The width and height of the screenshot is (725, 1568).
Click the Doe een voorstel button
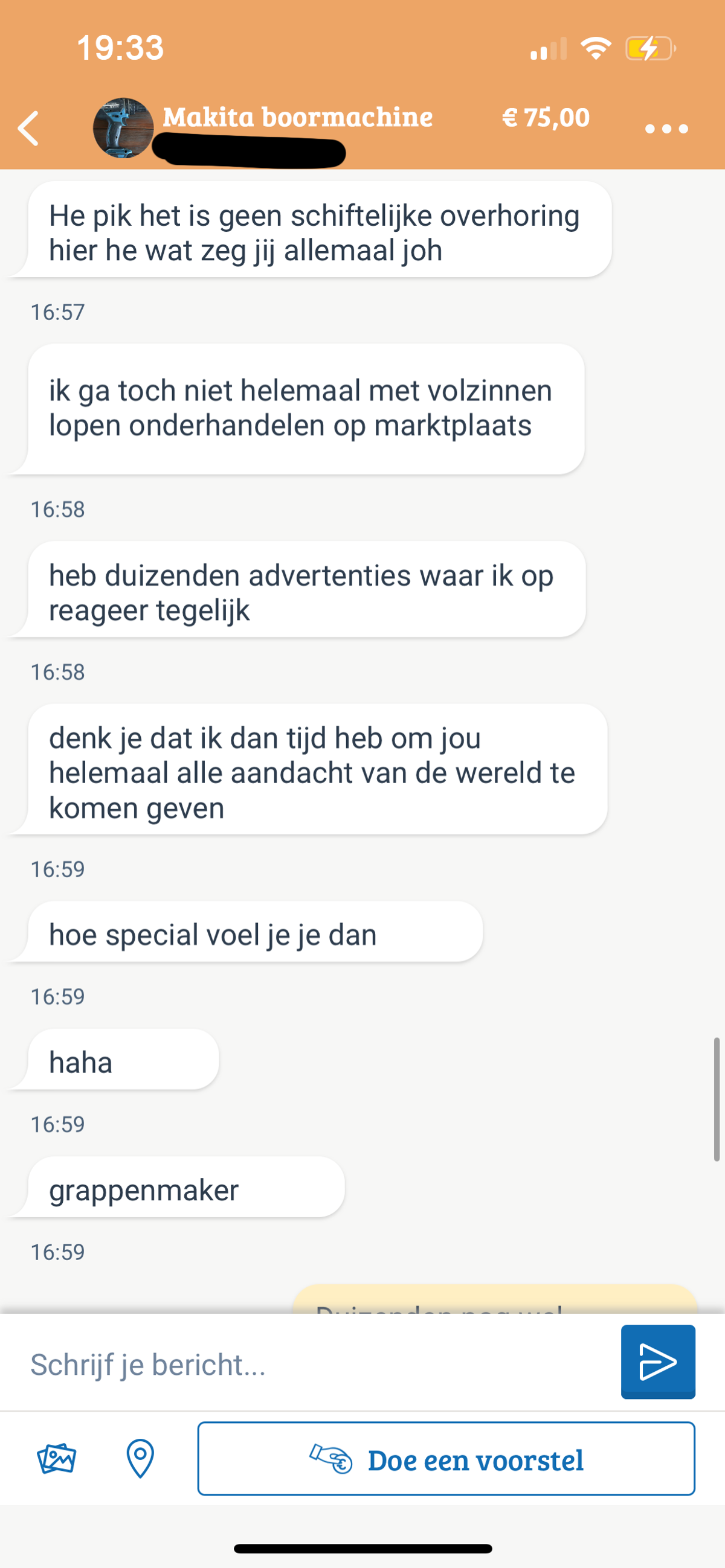[x=446, y=1459]
